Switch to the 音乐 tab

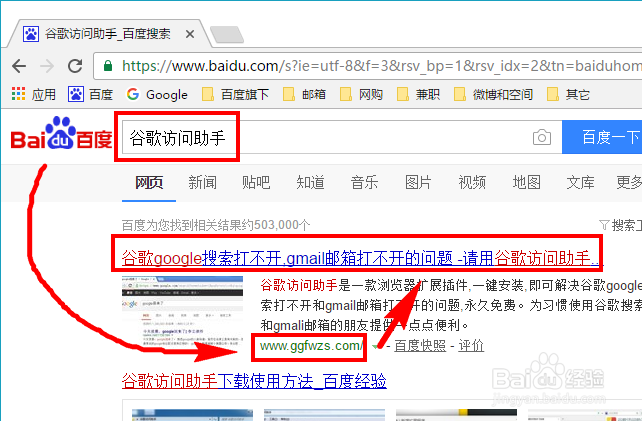click(x=364, y=182)
